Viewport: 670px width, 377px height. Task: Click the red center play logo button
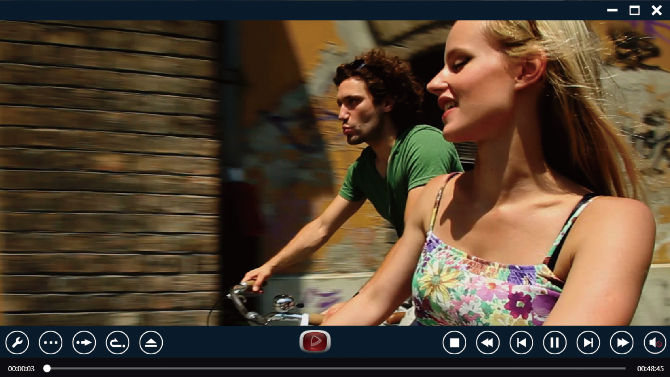coord(315,342)
